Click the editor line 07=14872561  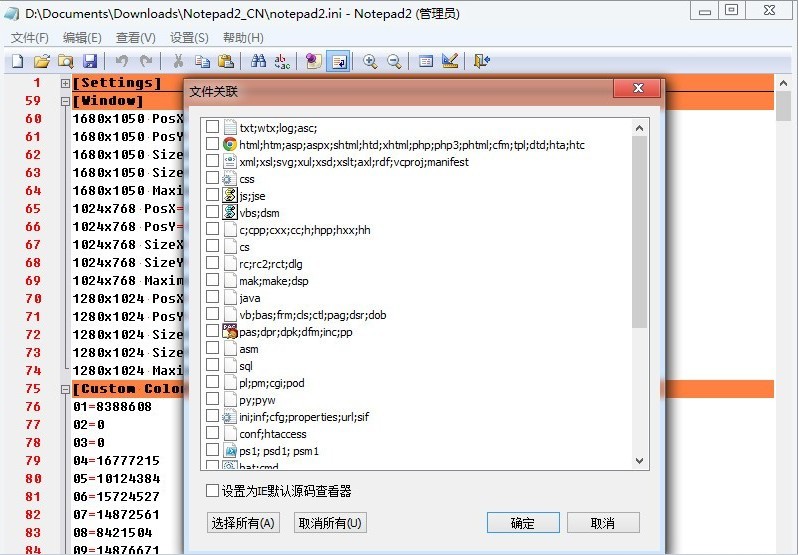click(x=117, y=515)
